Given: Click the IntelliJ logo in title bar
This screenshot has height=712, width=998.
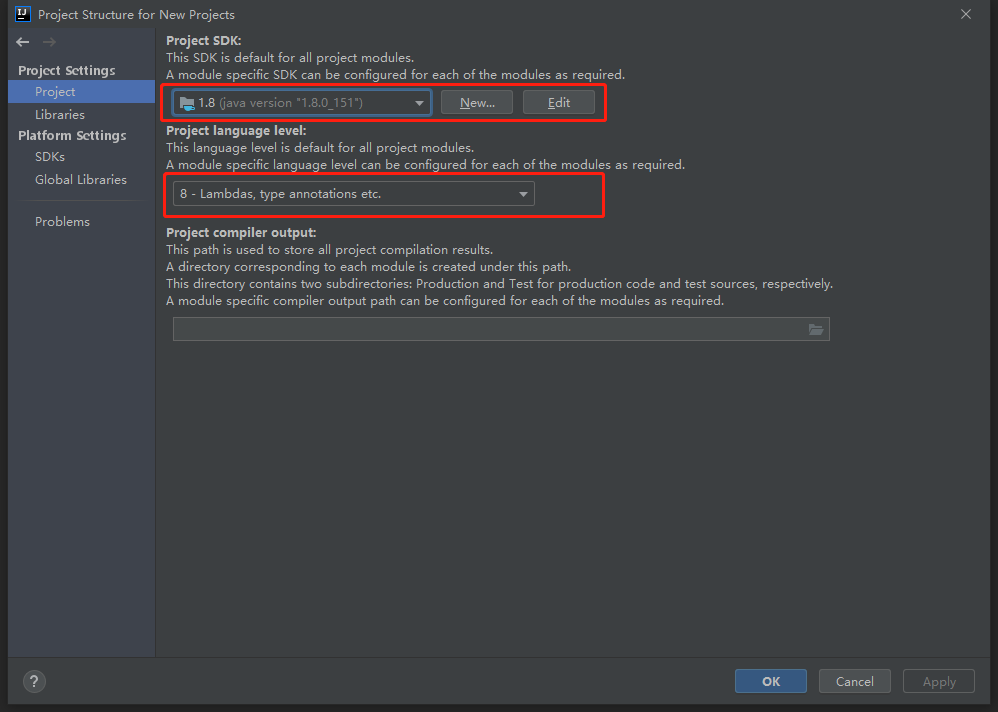Looking at the screenshot, I should click(23, 14).
